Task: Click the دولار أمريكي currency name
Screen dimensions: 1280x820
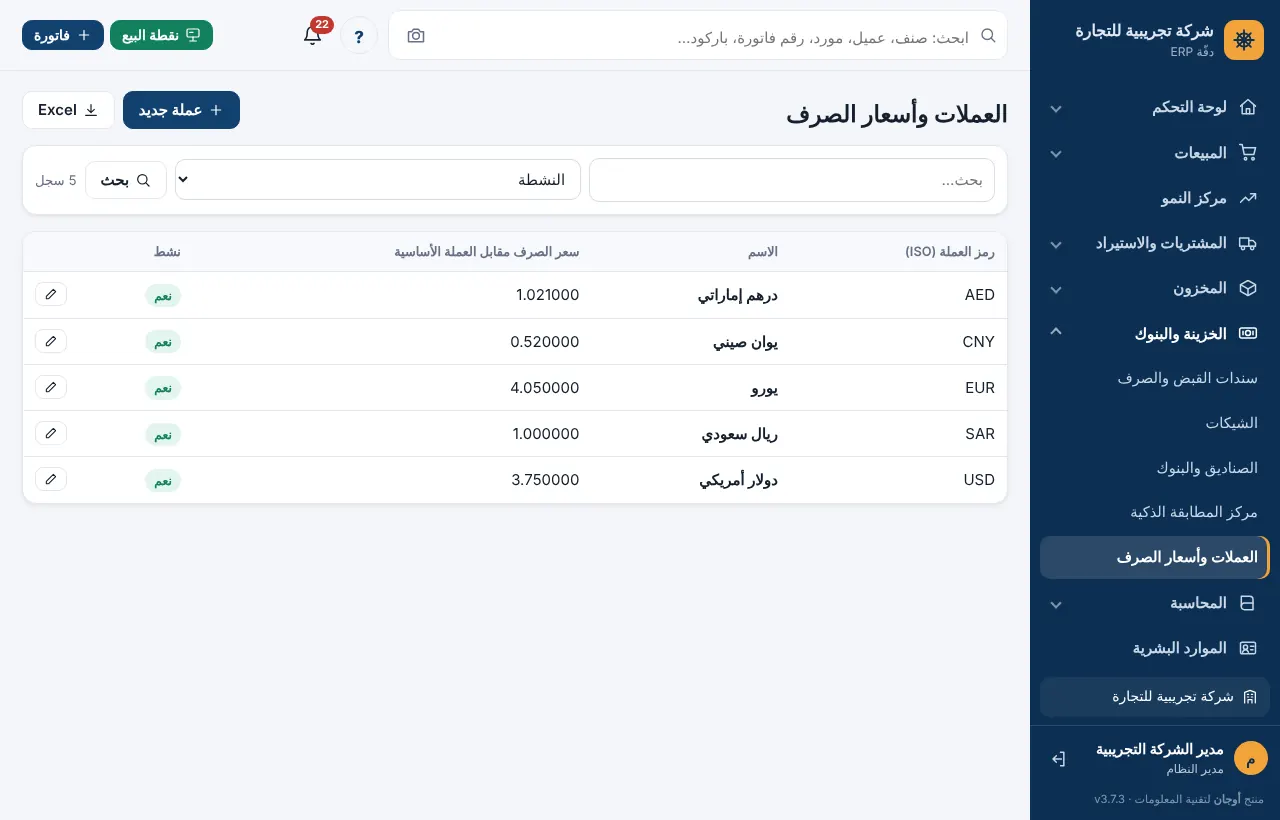Action: pos(738,480)
